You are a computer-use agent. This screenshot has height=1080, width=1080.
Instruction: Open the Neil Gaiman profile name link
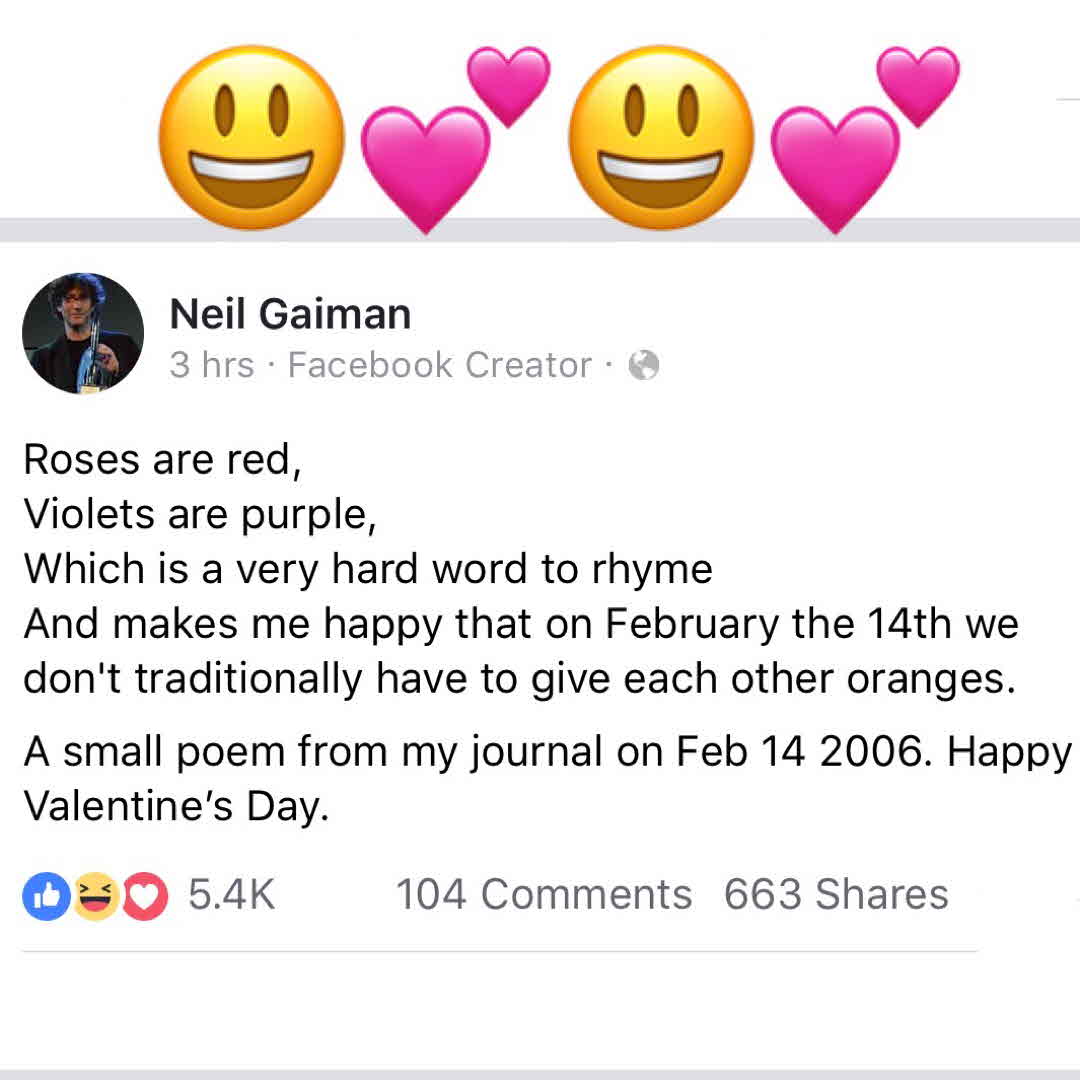tap(290, 314)
